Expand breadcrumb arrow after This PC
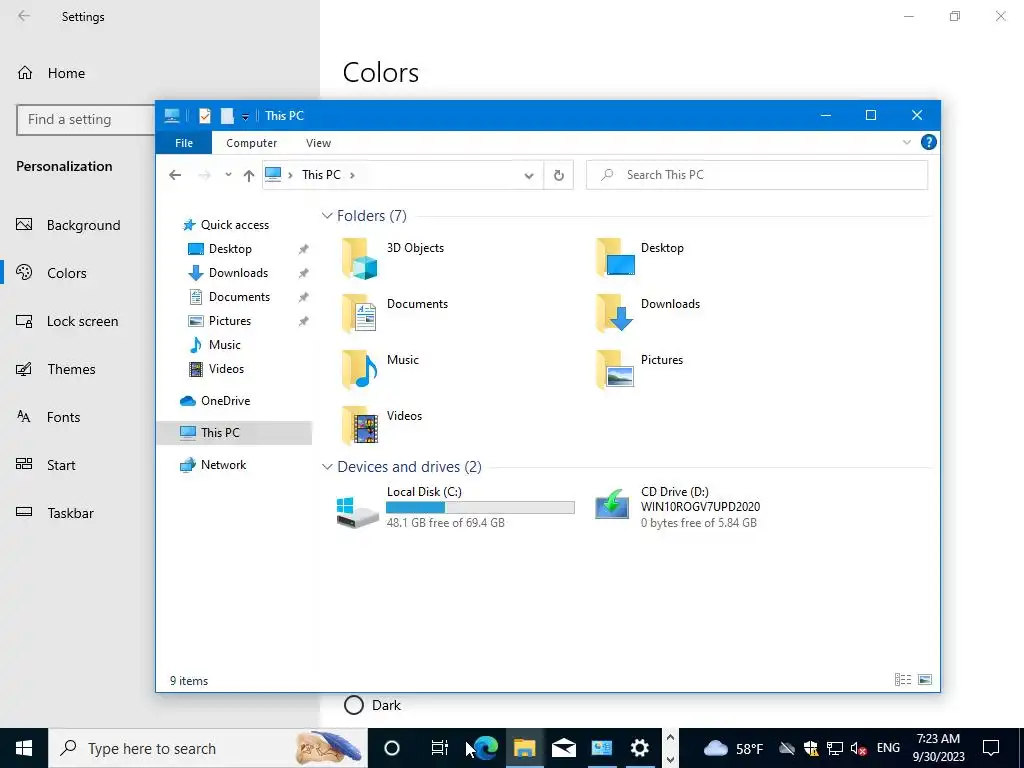This screenshot has height=768, width=1024. click(x=352, y=175)
